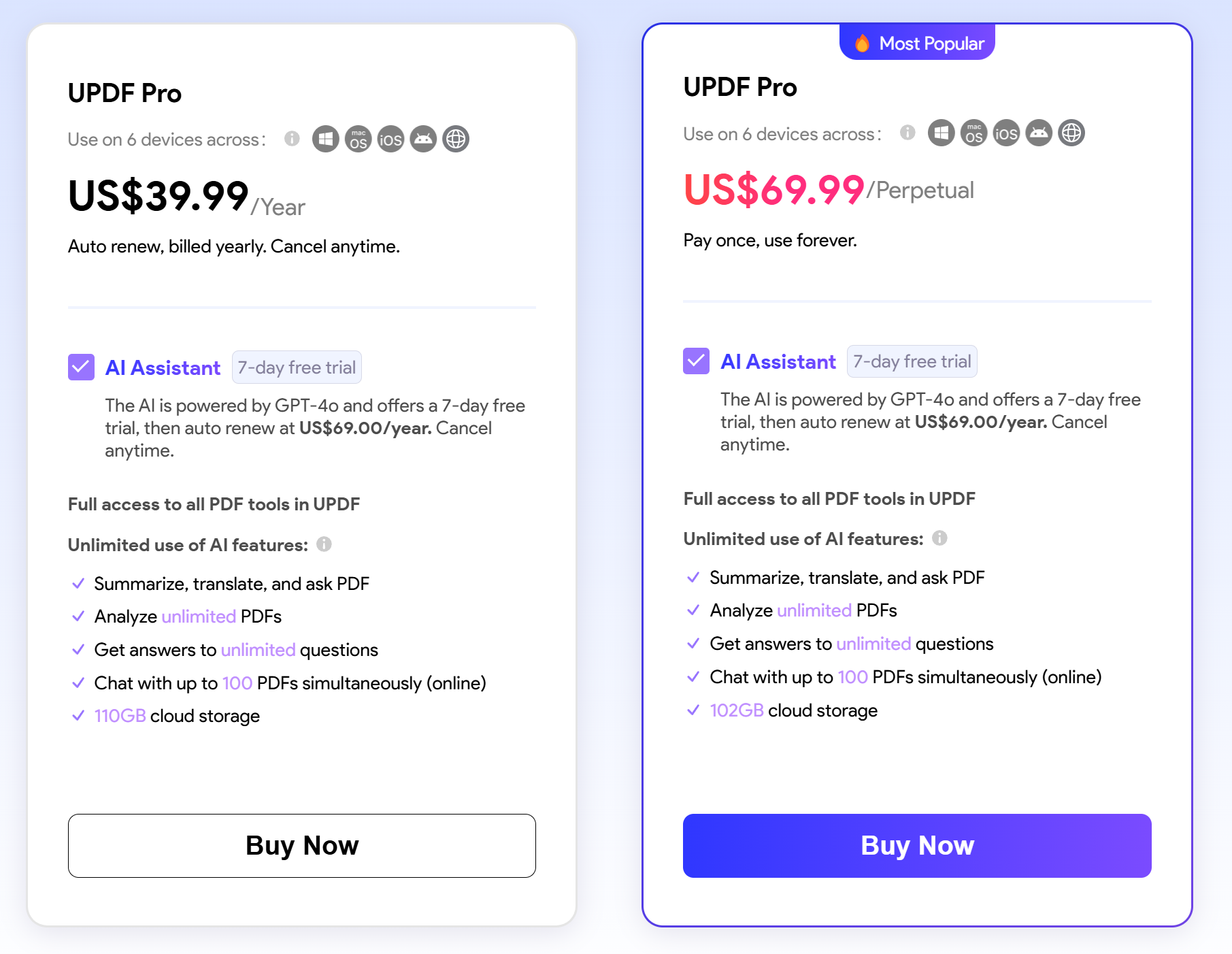Image resolution: width=1232 pixels, height=954 pixels.
Task: Click the Windows icon on the yearly plan card
Action: pos(325,138)
